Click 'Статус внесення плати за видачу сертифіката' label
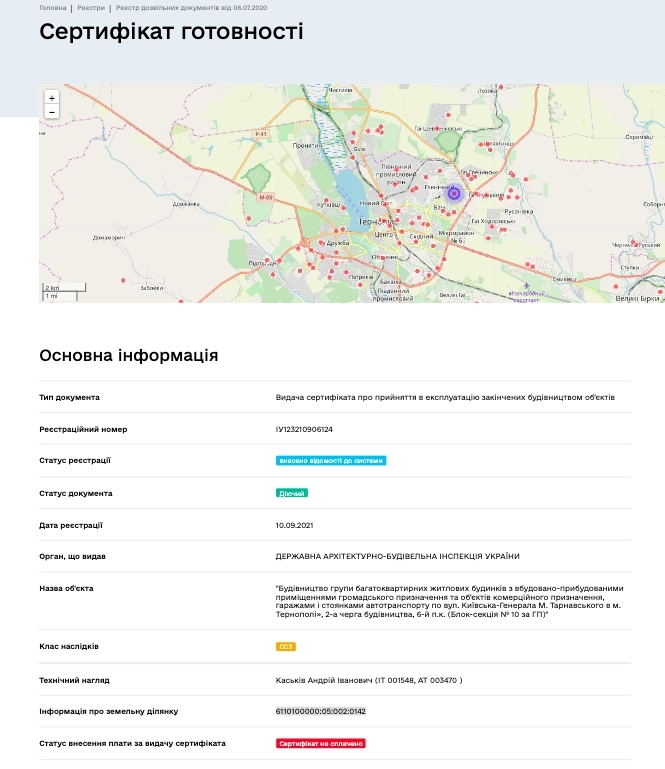 pos(132,743)
